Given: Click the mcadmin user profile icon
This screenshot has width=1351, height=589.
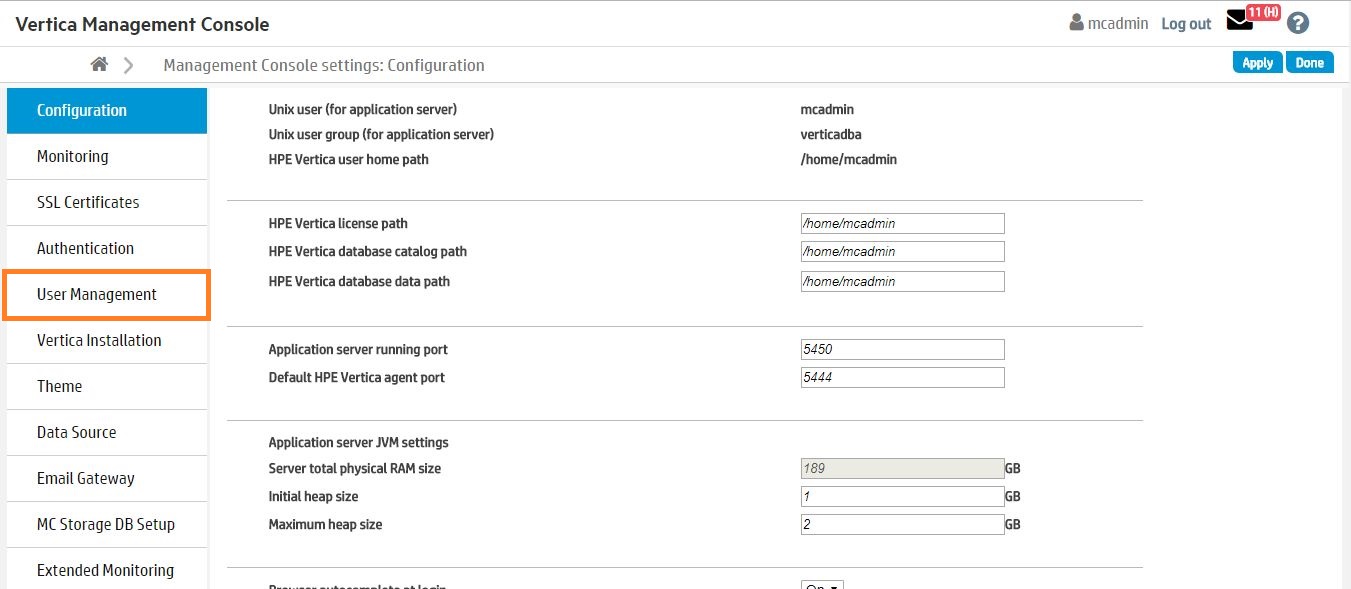Looking at the screenshot, I should click(1076, 23).
